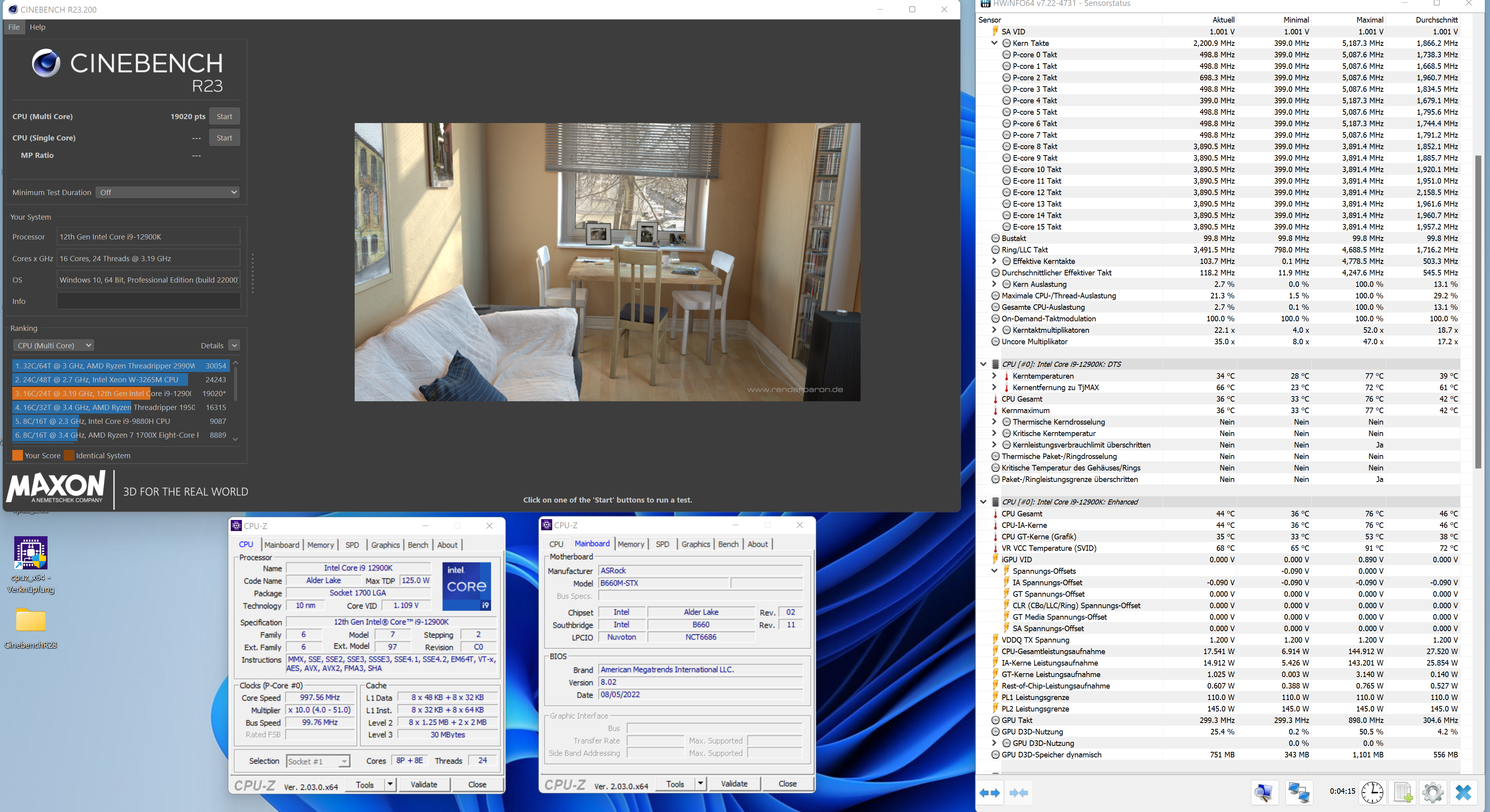Reset Min/Max values with the inward-arrows icon
This screenshot has width=1490, height=812.
(1019, 793)
